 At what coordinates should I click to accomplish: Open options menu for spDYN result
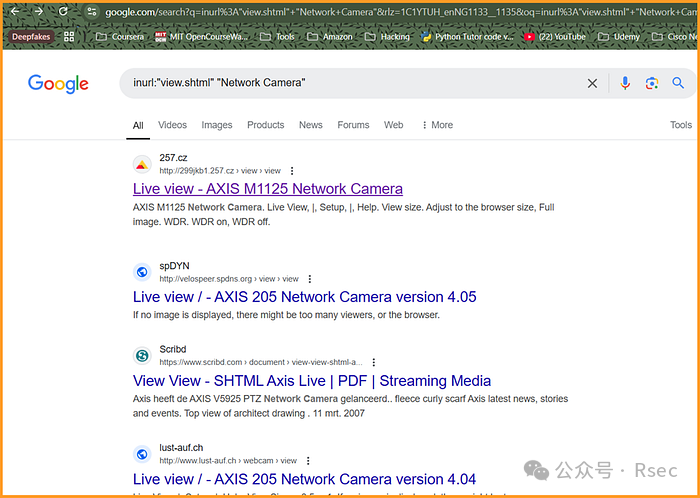pyautogui.click(x=310, y=279)
